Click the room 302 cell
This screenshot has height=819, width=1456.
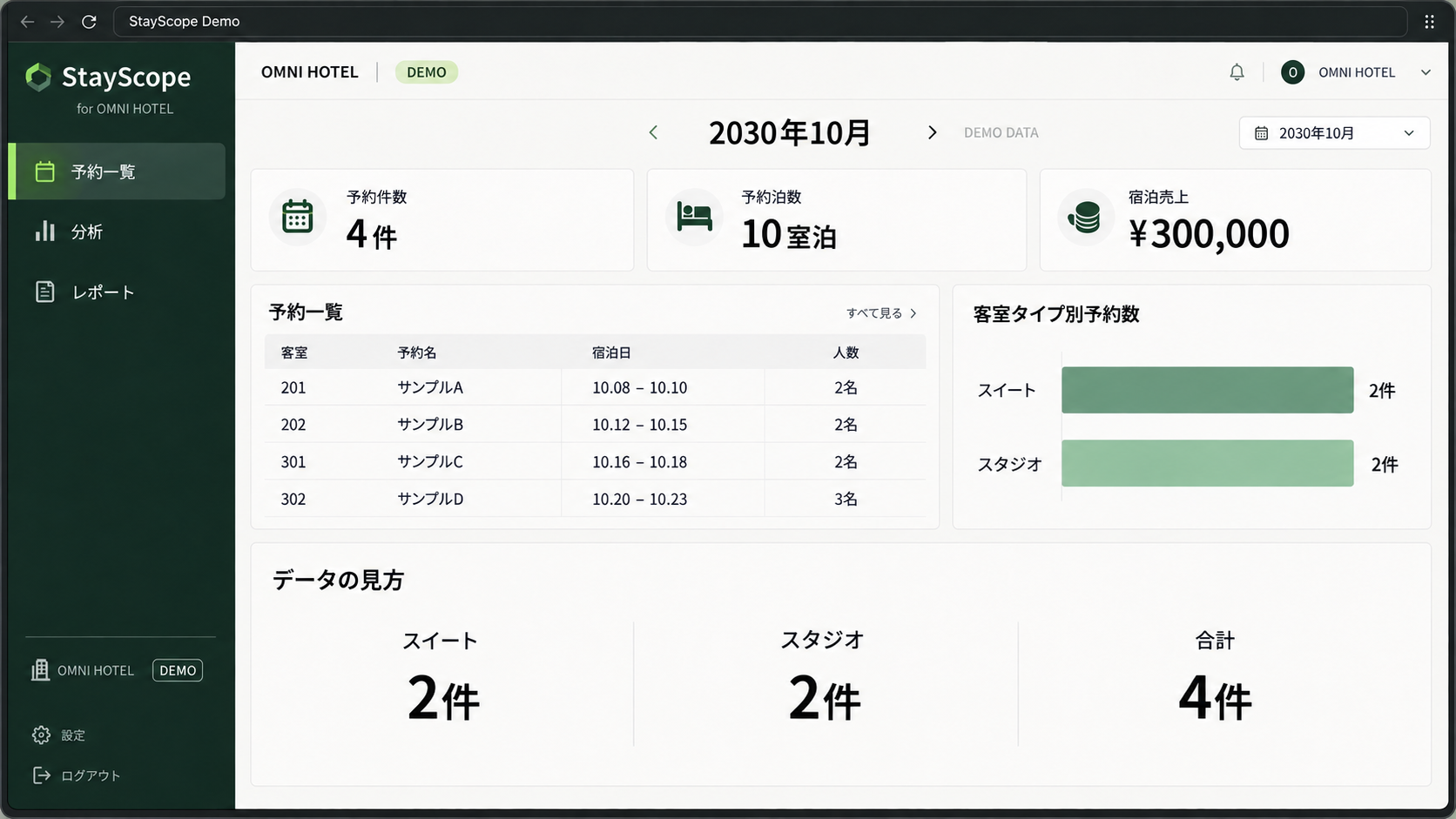[293, 499]
